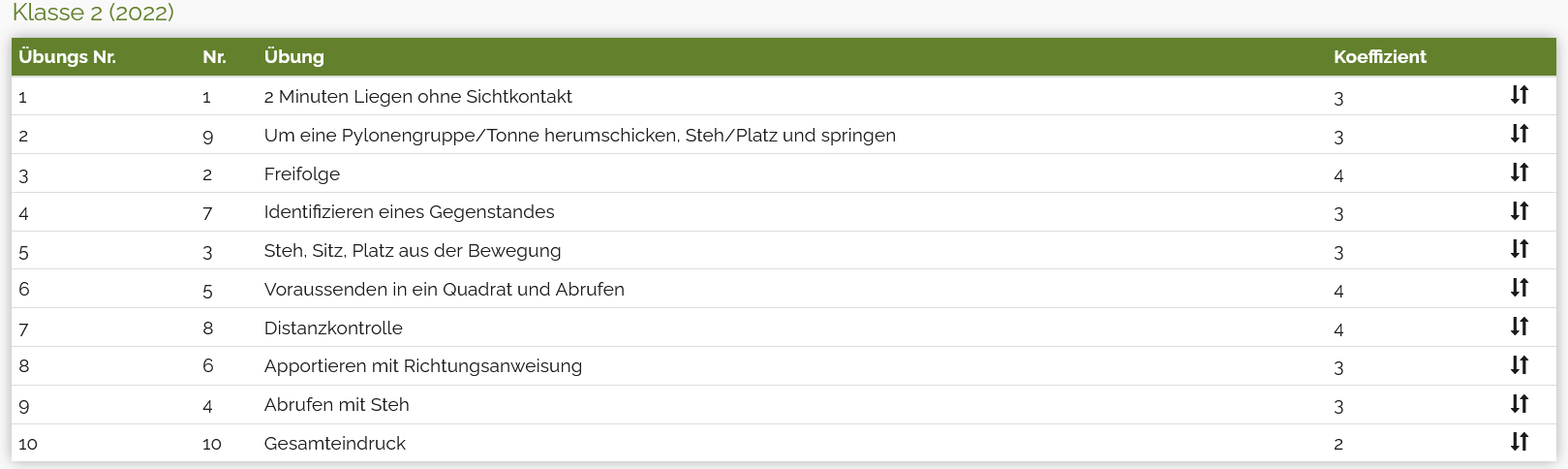
Task: Click sort arrows icon in Freifolge row
Action: click(x=1519, y=172)
